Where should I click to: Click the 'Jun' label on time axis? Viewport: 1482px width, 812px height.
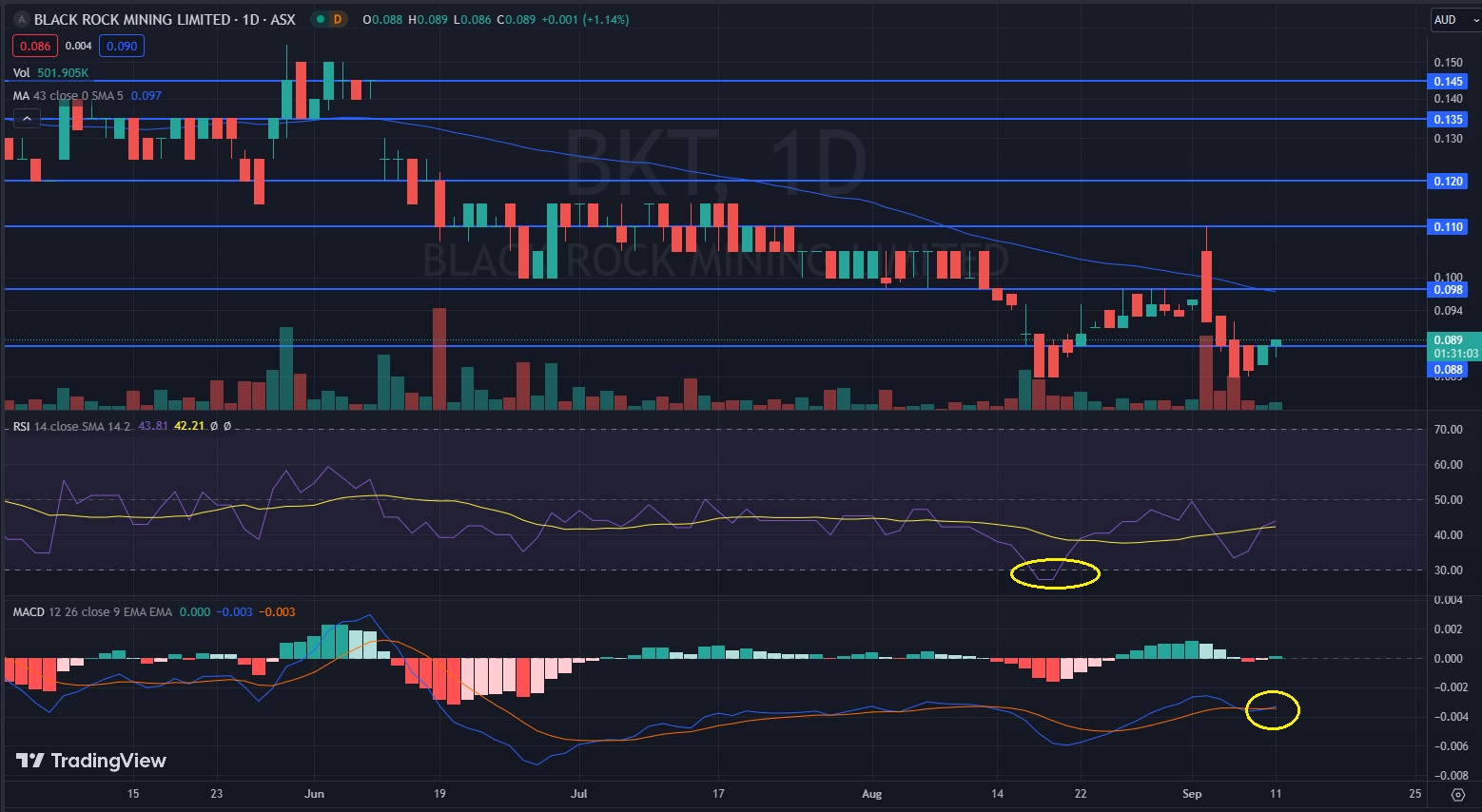click(x=315, y=794)
